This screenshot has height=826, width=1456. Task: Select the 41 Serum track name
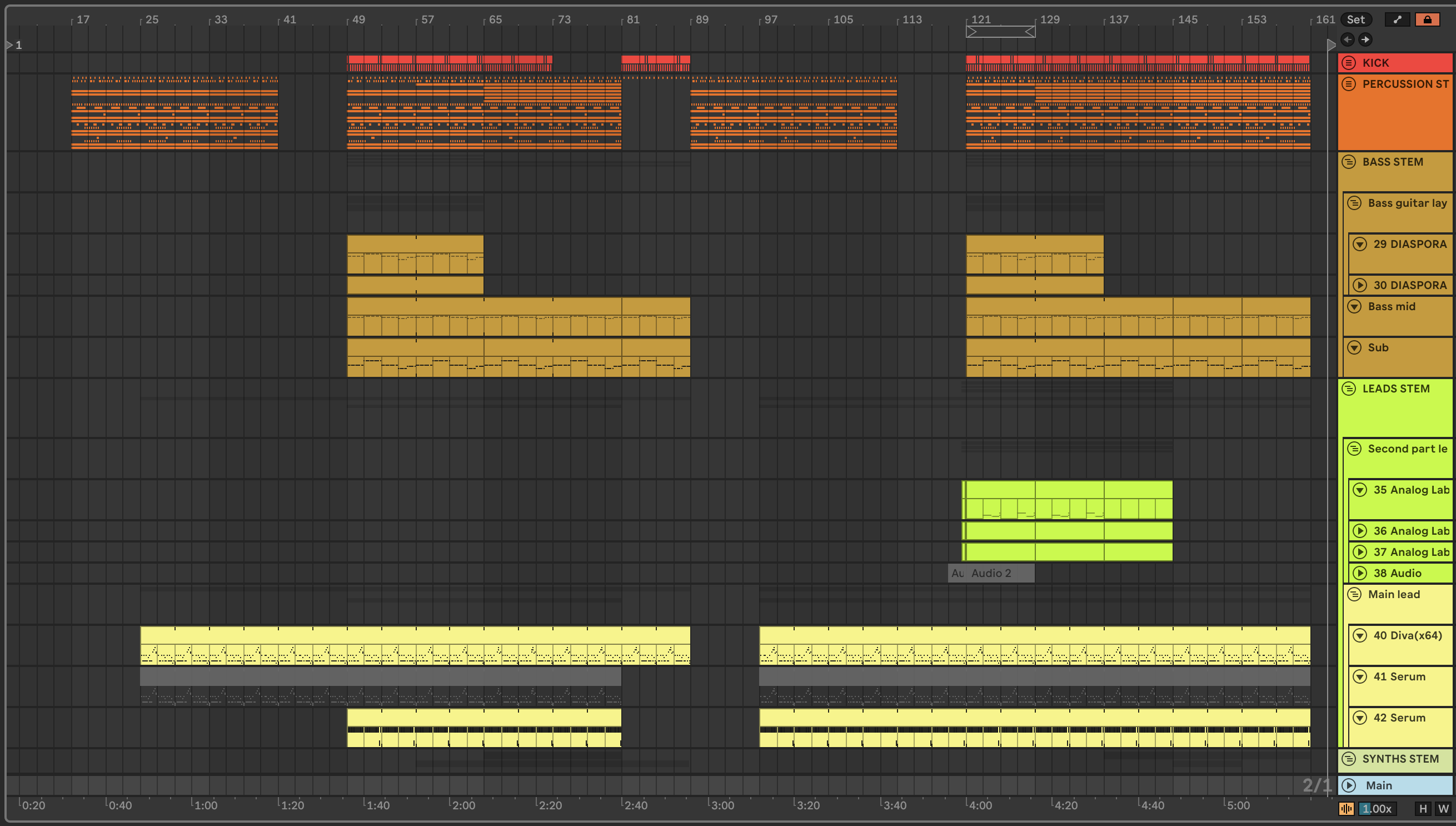[1399, 677]
